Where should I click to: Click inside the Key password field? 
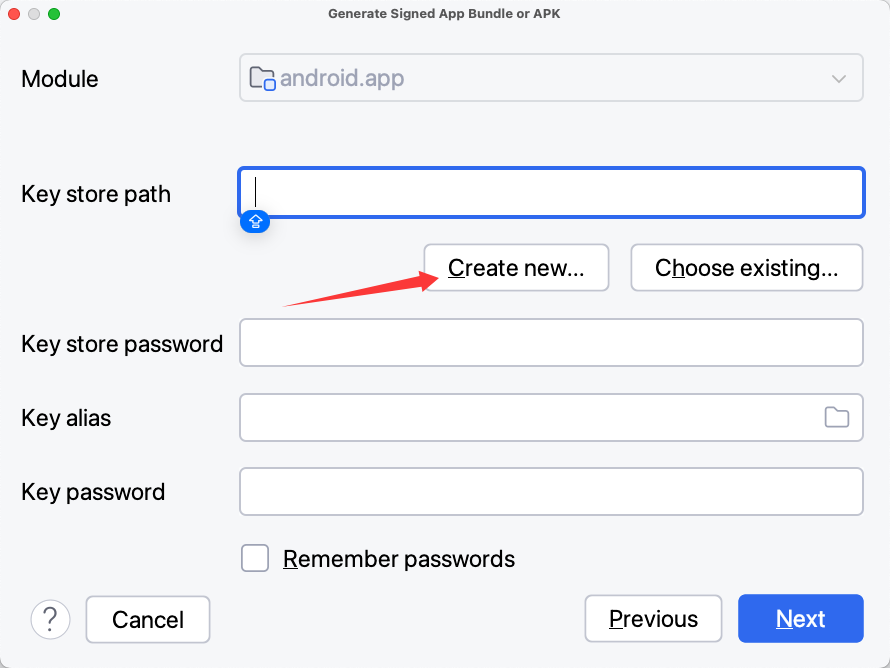[x=550, y=491]
